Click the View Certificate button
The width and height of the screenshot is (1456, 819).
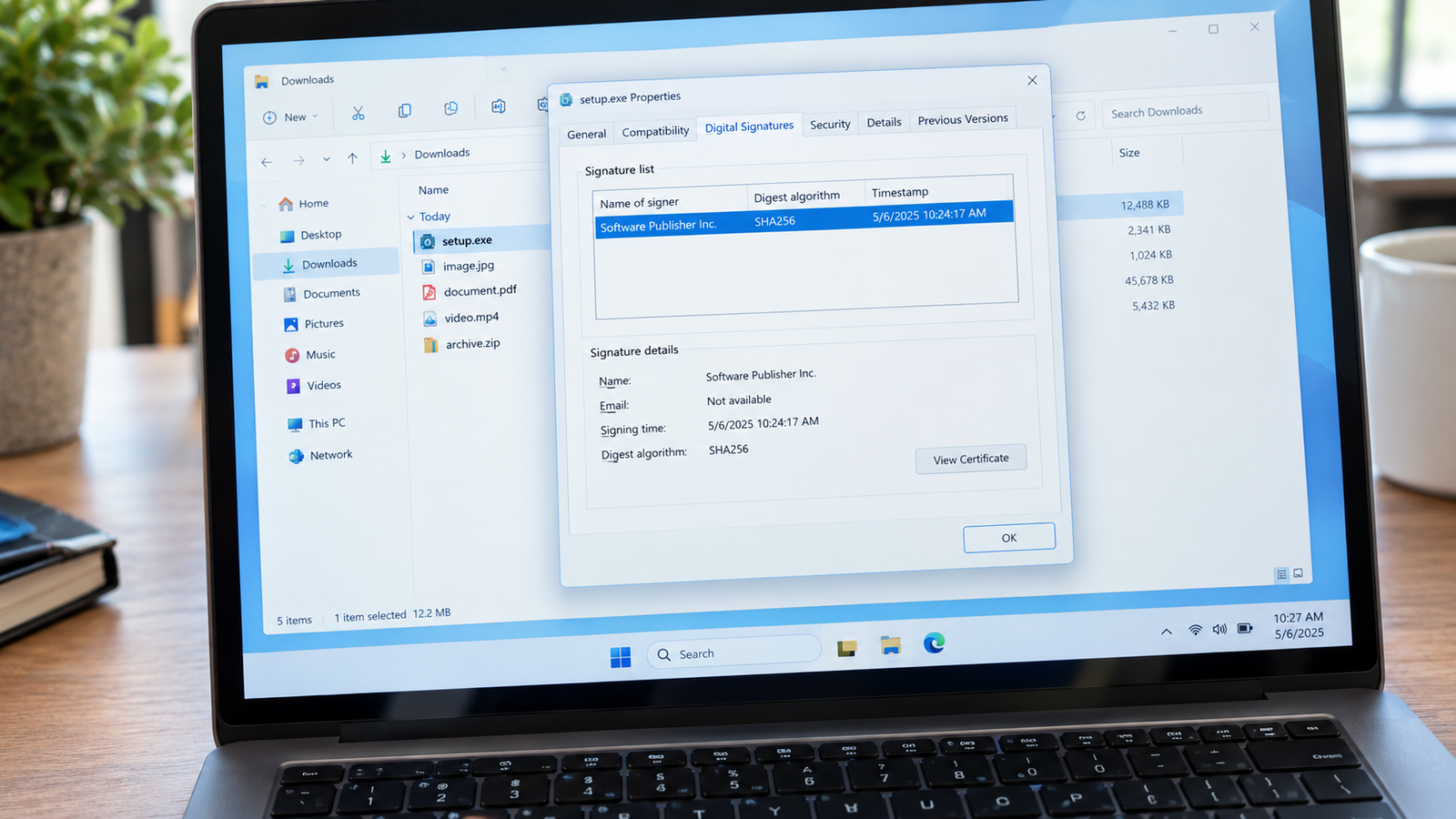pos(971,459)
